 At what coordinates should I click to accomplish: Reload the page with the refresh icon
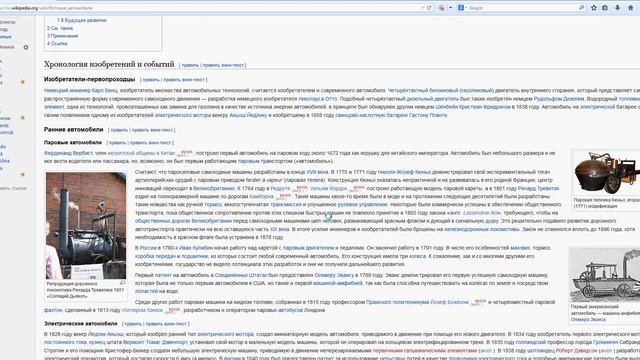(x=429, y=8)
